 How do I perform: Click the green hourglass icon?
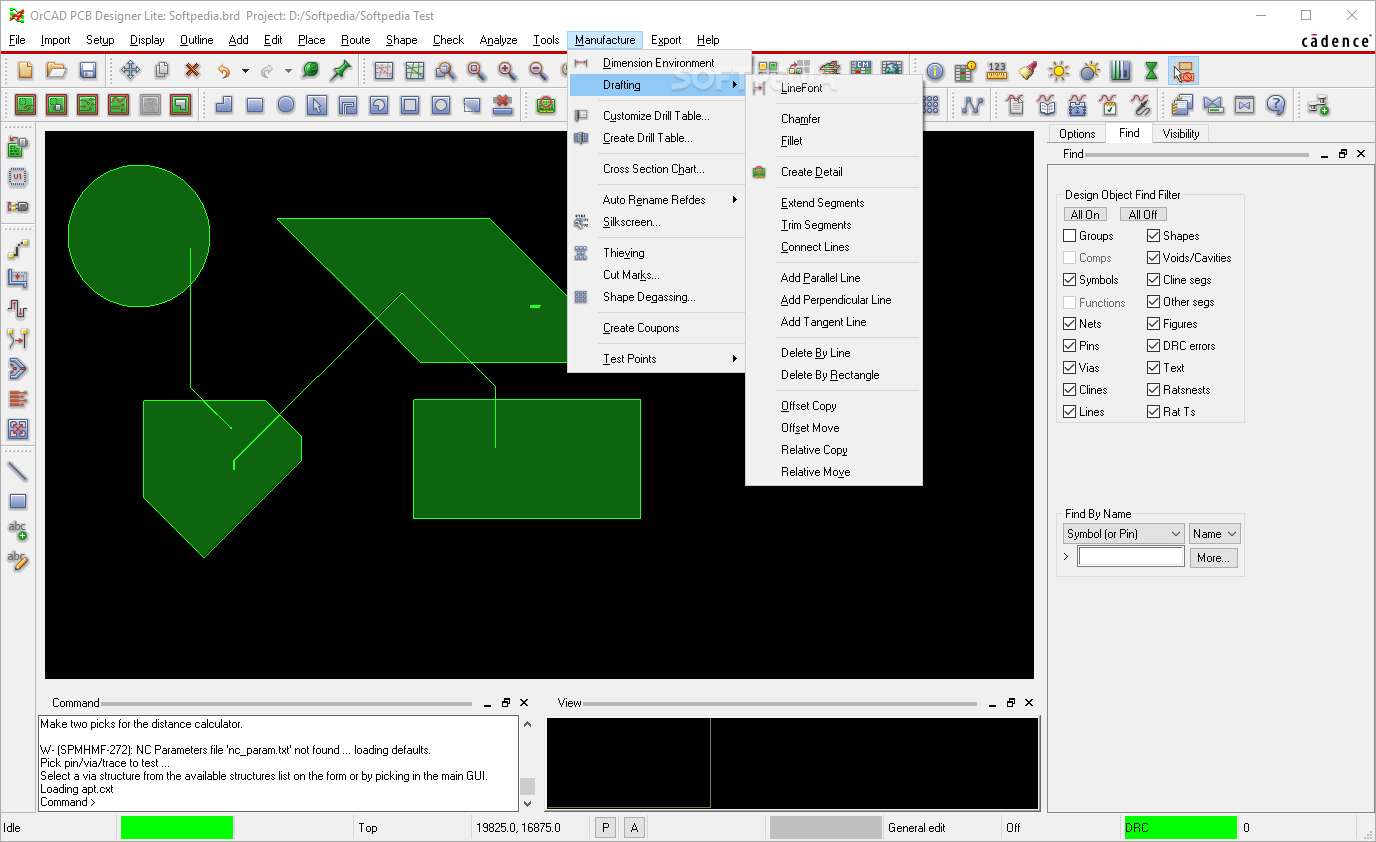click(x=1152, y=71)
